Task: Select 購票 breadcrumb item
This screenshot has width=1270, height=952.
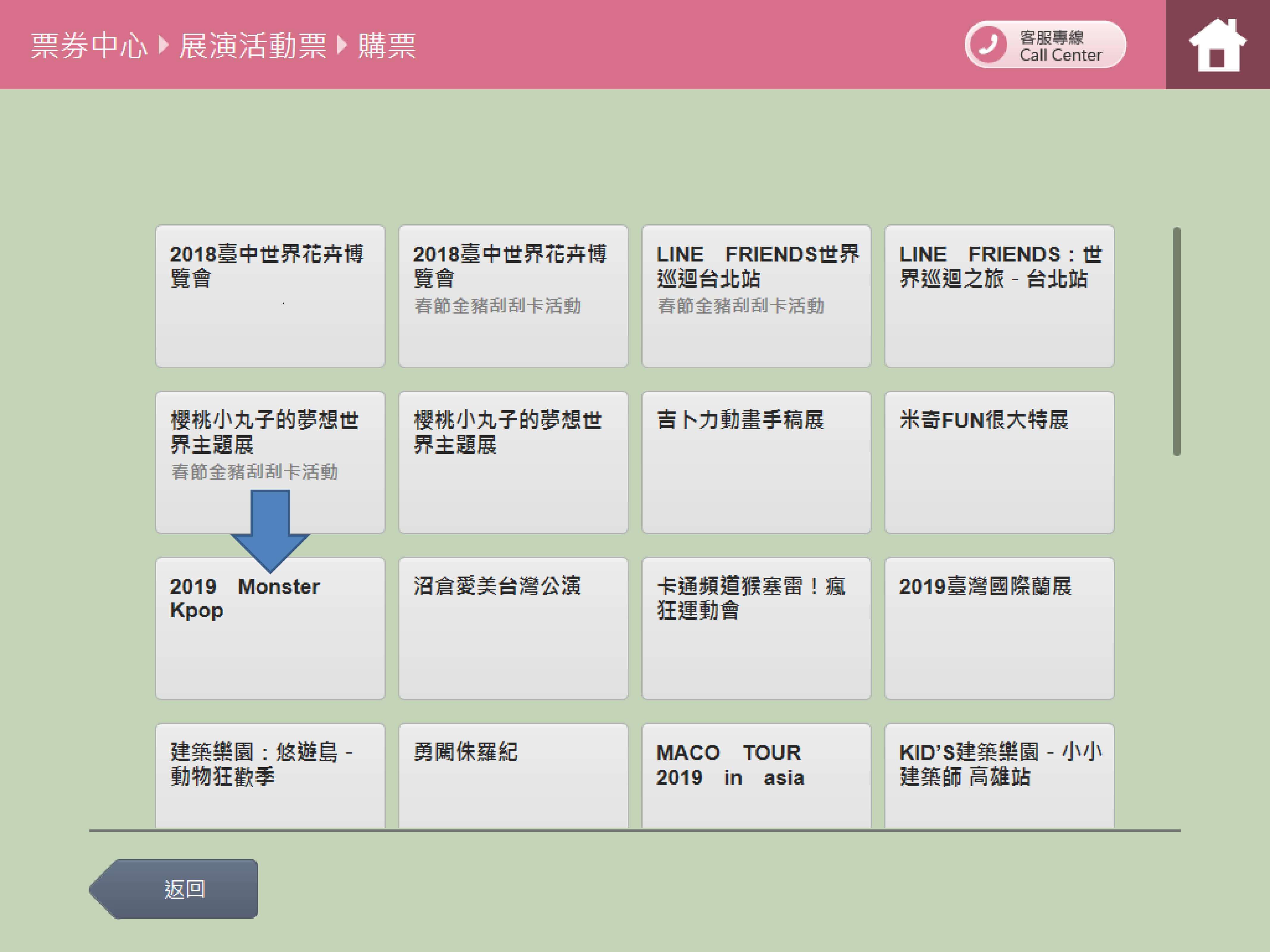Action: (x=387, y=45)
